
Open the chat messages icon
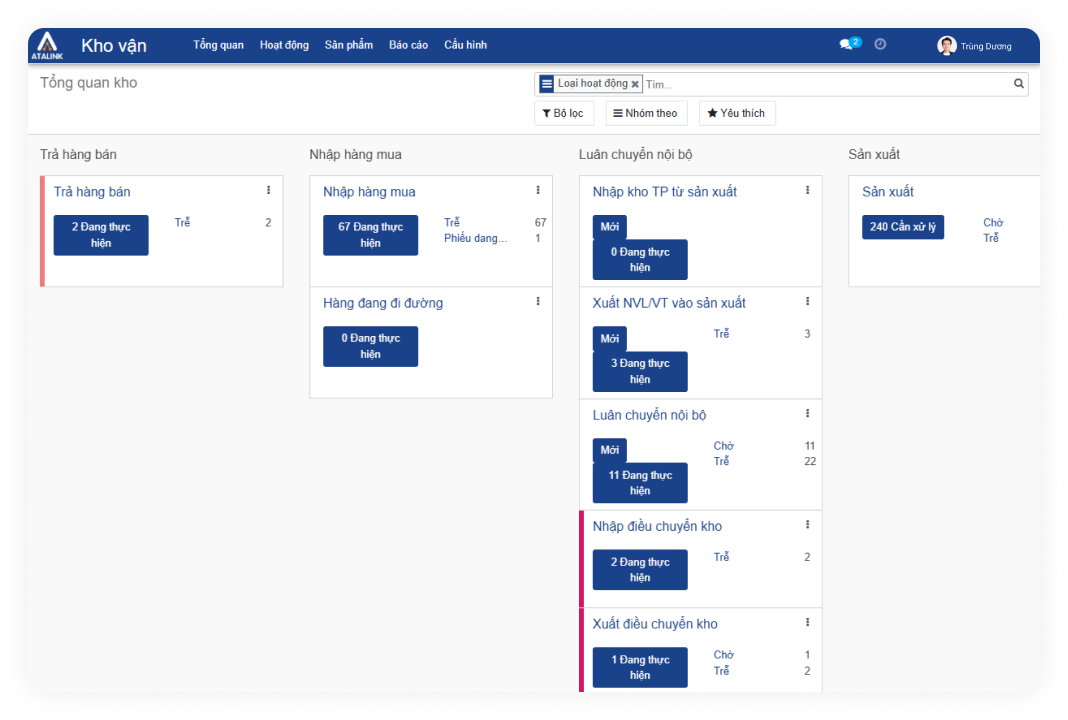coord(848,45)
